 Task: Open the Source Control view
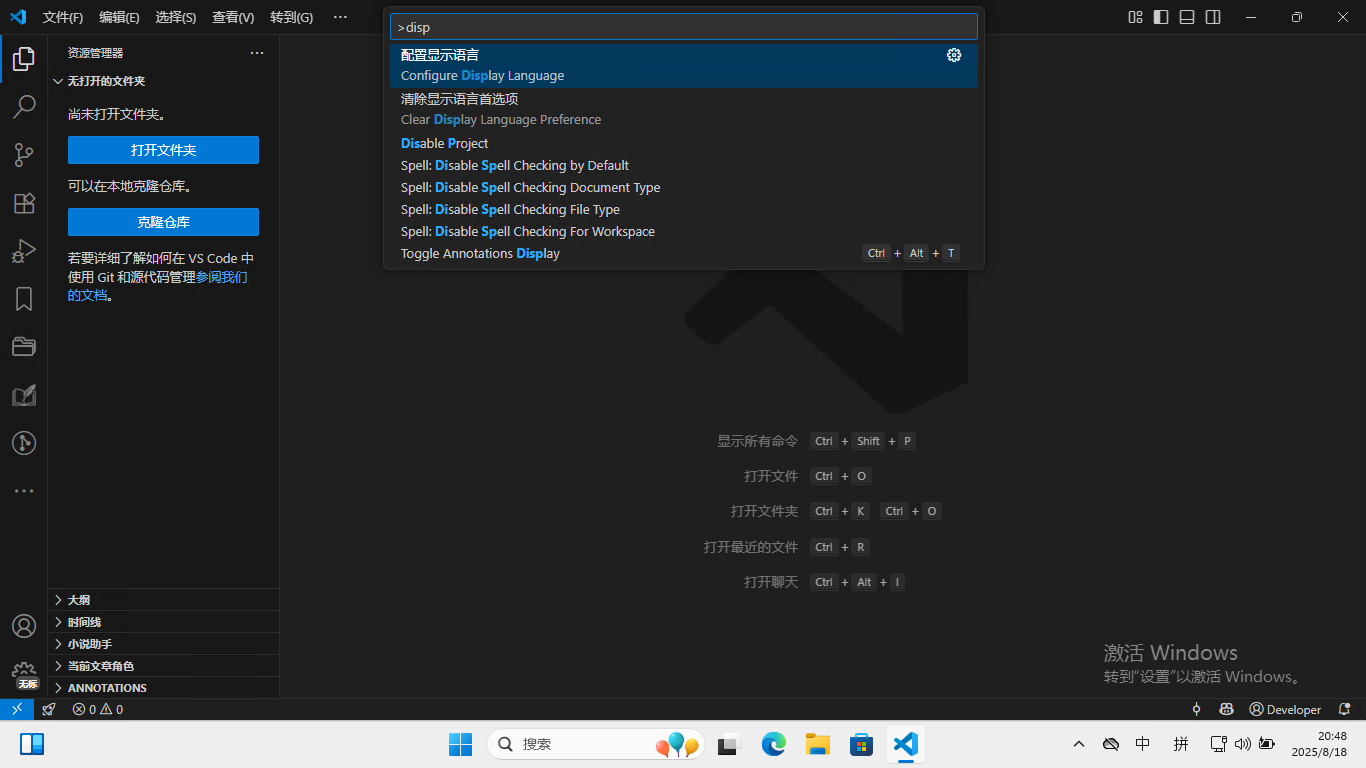pyautogui.click(x=24, y=154)
